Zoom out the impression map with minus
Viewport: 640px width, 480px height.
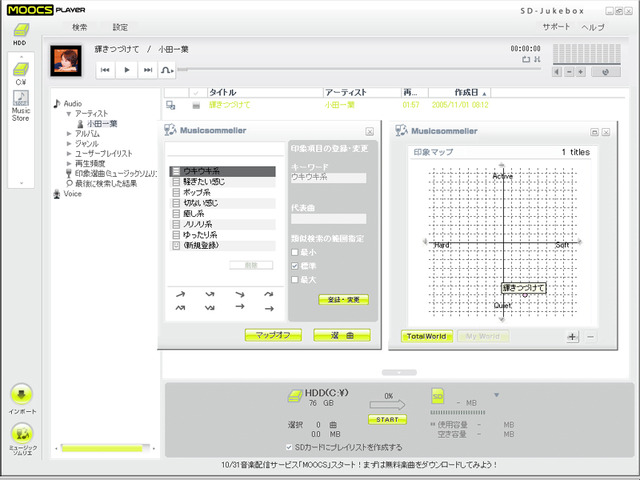pyautogui.click(x=591, y=337)
